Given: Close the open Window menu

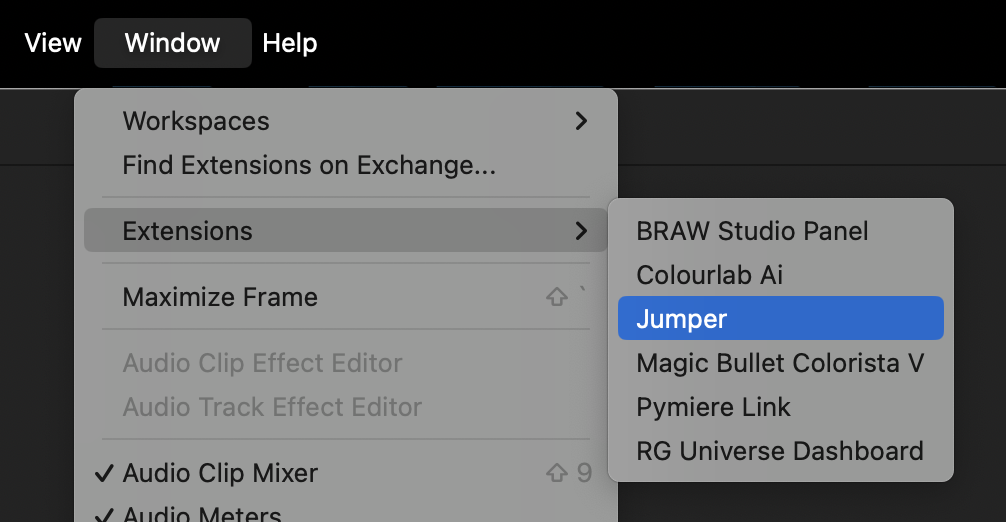Looking at the screenshot, I should click(x=172, y=43).
